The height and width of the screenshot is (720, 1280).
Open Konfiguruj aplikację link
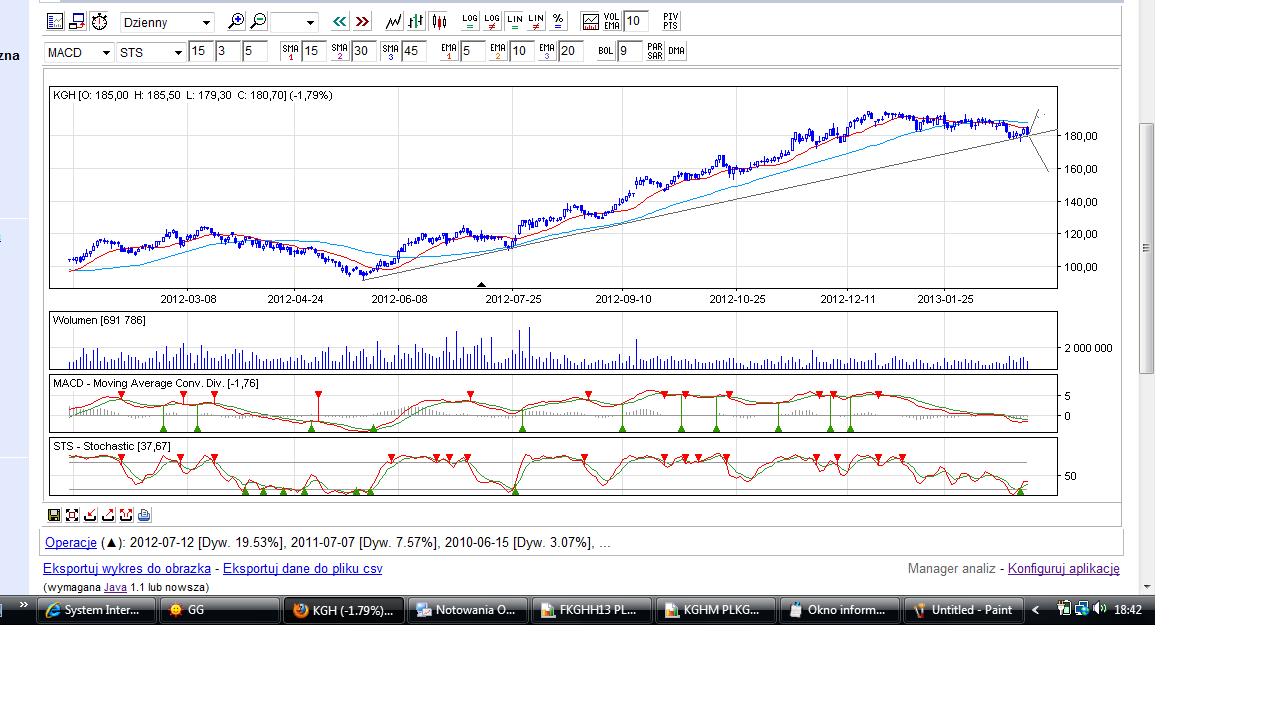[x=1063, y=569]
